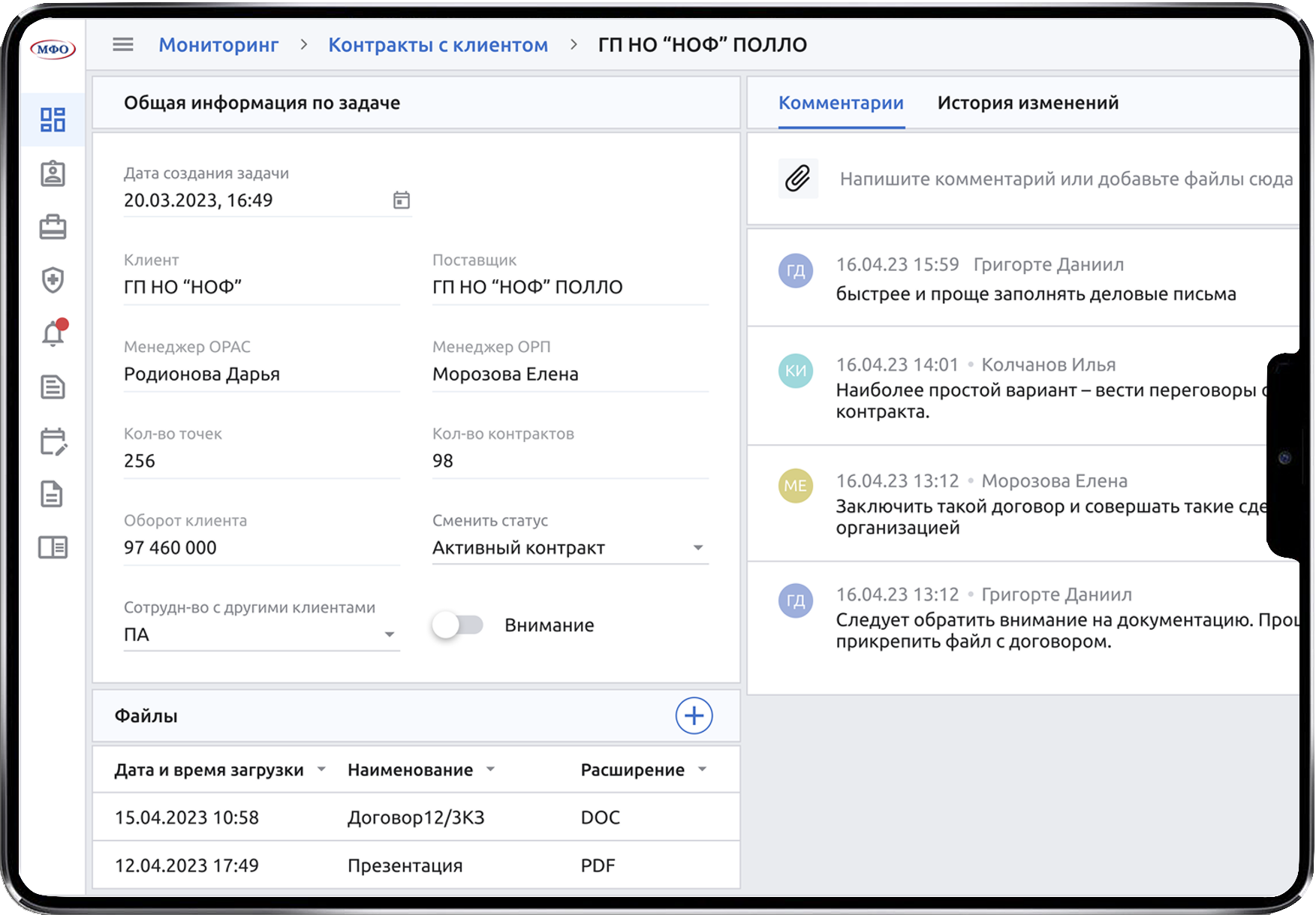Screen dimensions: 1316x915
Task: Open notifications via the bell icon
Action: click(53, 333)
